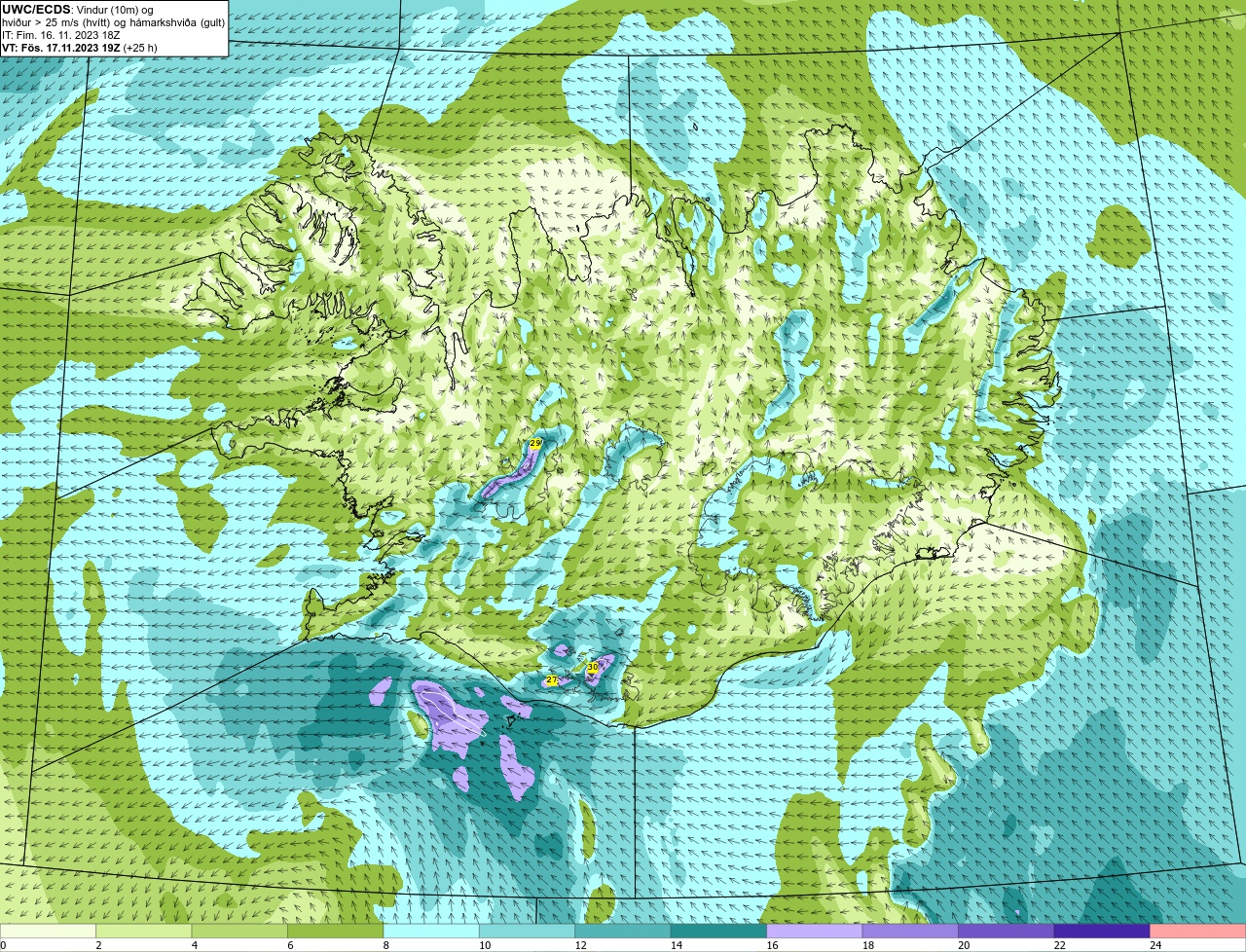Choose the 14–16 m/s dark teal legend swatch

(719, 932)
